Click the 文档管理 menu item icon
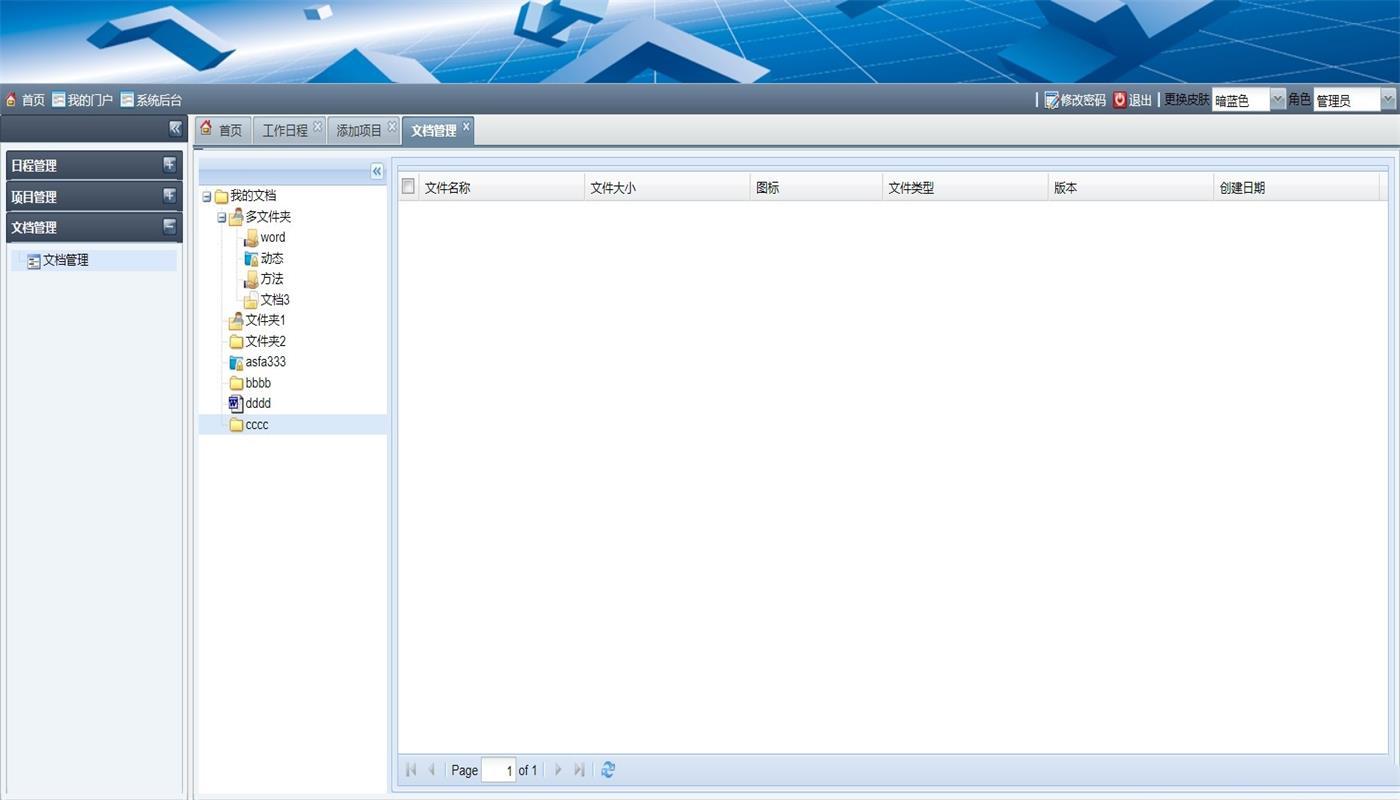 click(x=34, y=261)
